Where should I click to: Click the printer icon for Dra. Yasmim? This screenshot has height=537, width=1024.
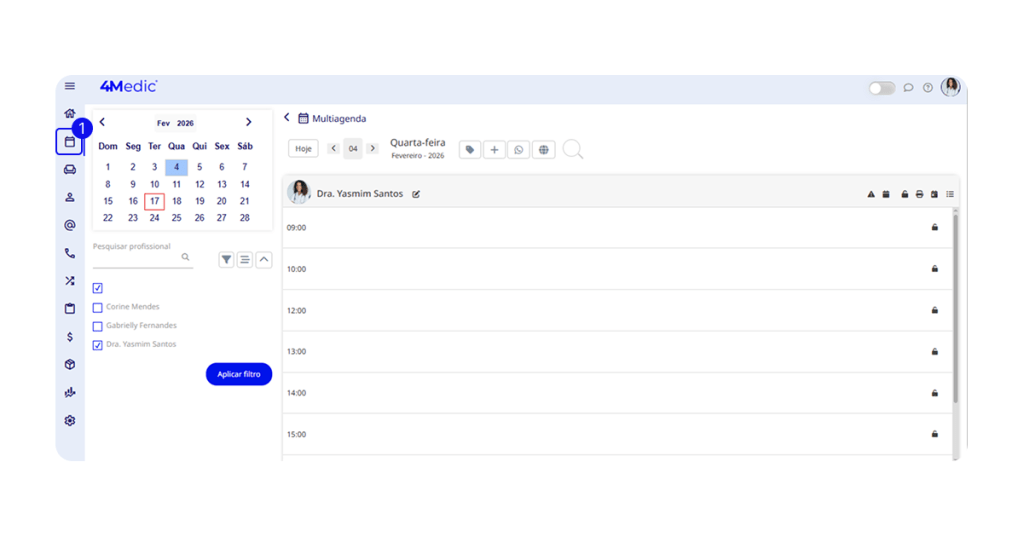pyautogui.click(x=919, y=194)
